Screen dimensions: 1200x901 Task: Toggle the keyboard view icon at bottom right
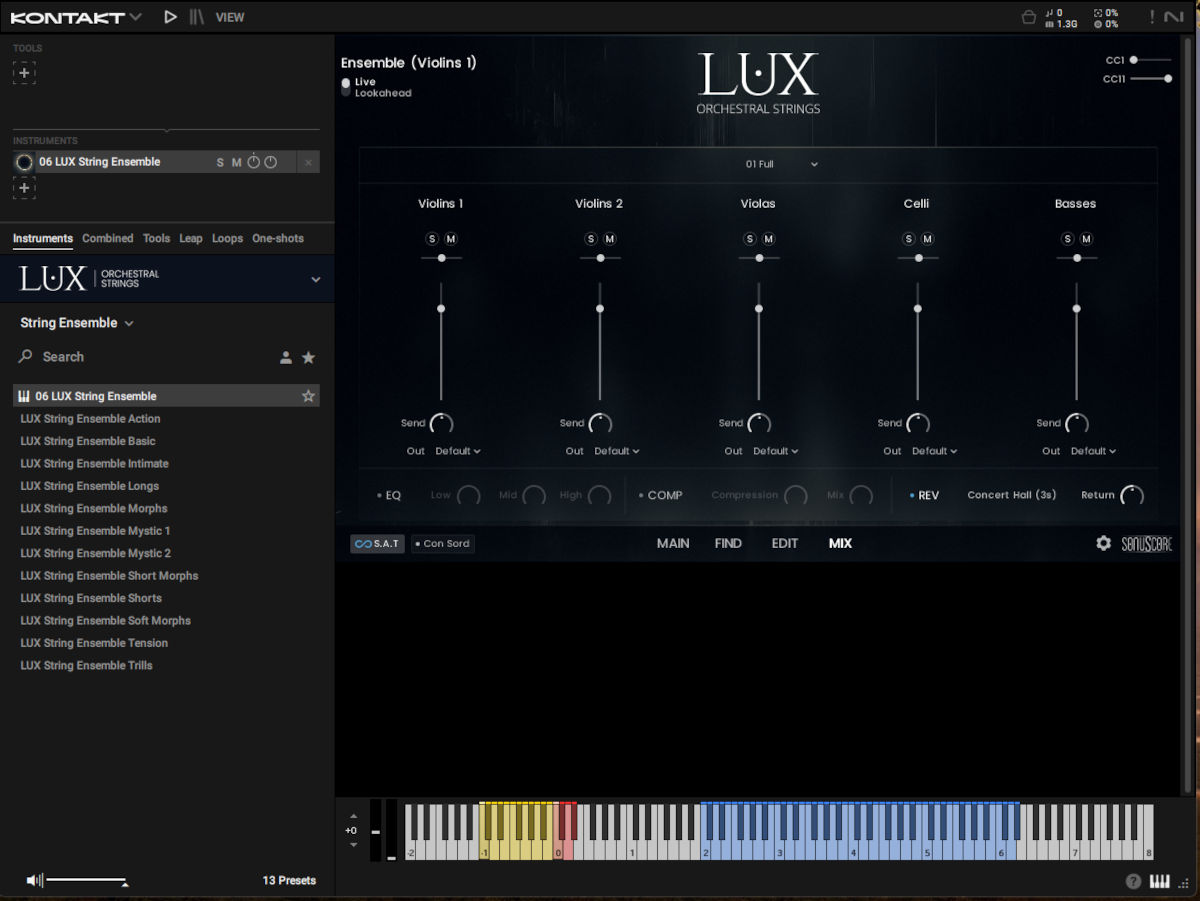(1160, 881)
